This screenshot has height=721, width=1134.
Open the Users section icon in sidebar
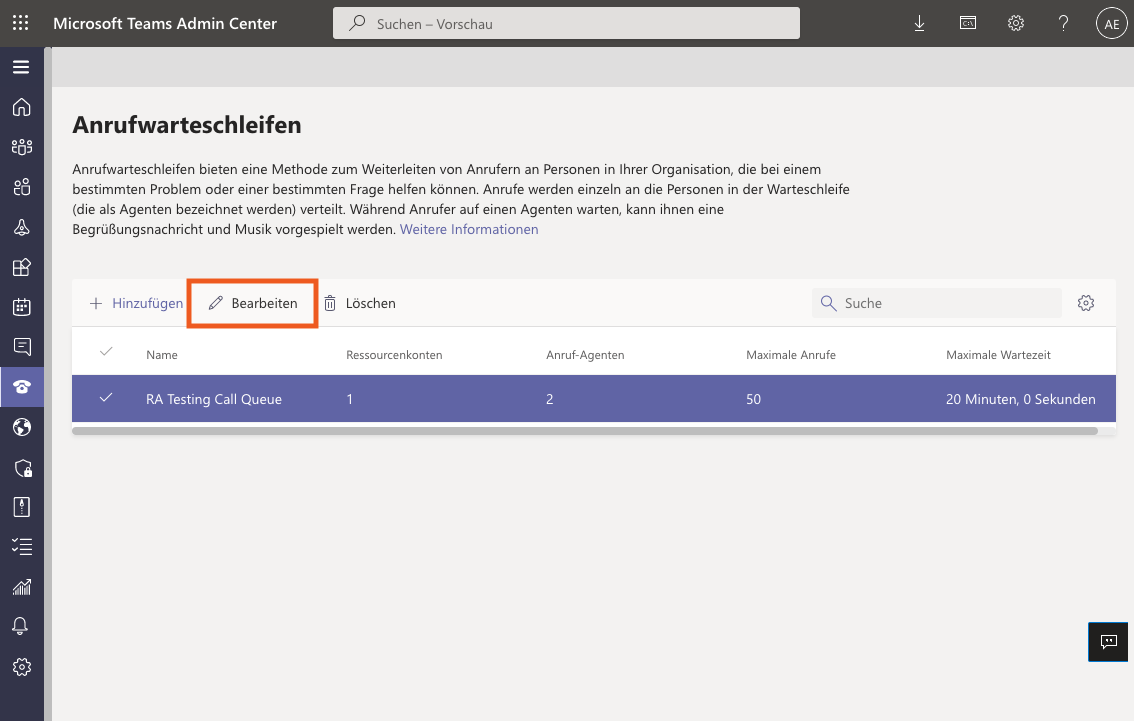[22, 187]
